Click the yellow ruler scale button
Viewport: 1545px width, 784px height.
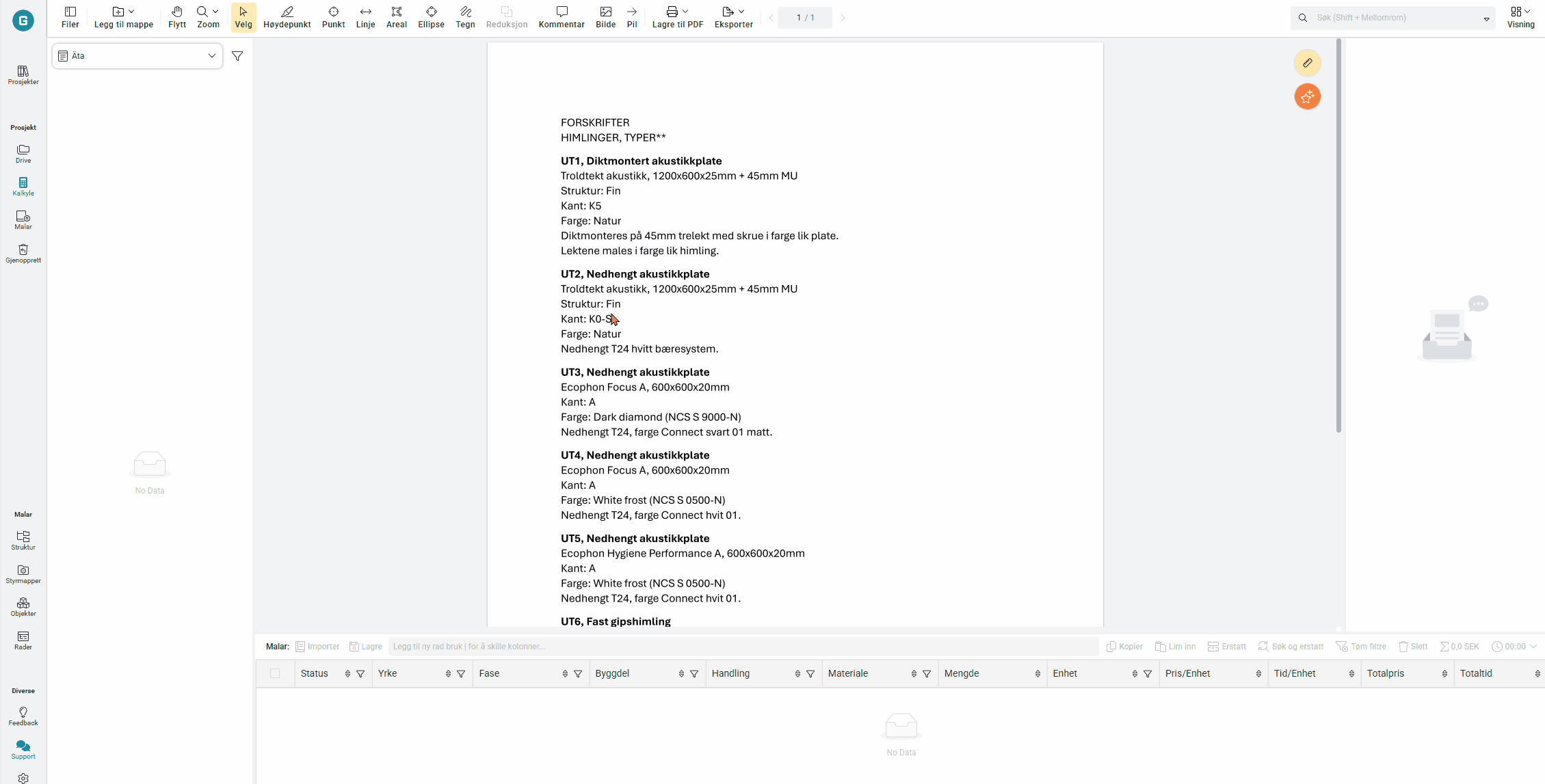click(1307, 63)
